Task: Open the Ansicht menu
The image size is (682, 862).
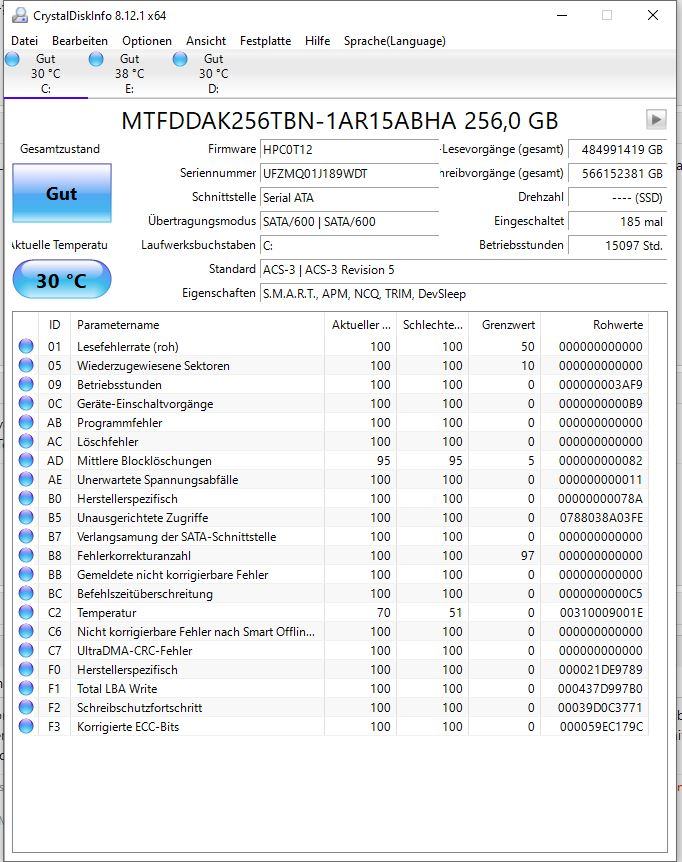Action: click(206, 41)
